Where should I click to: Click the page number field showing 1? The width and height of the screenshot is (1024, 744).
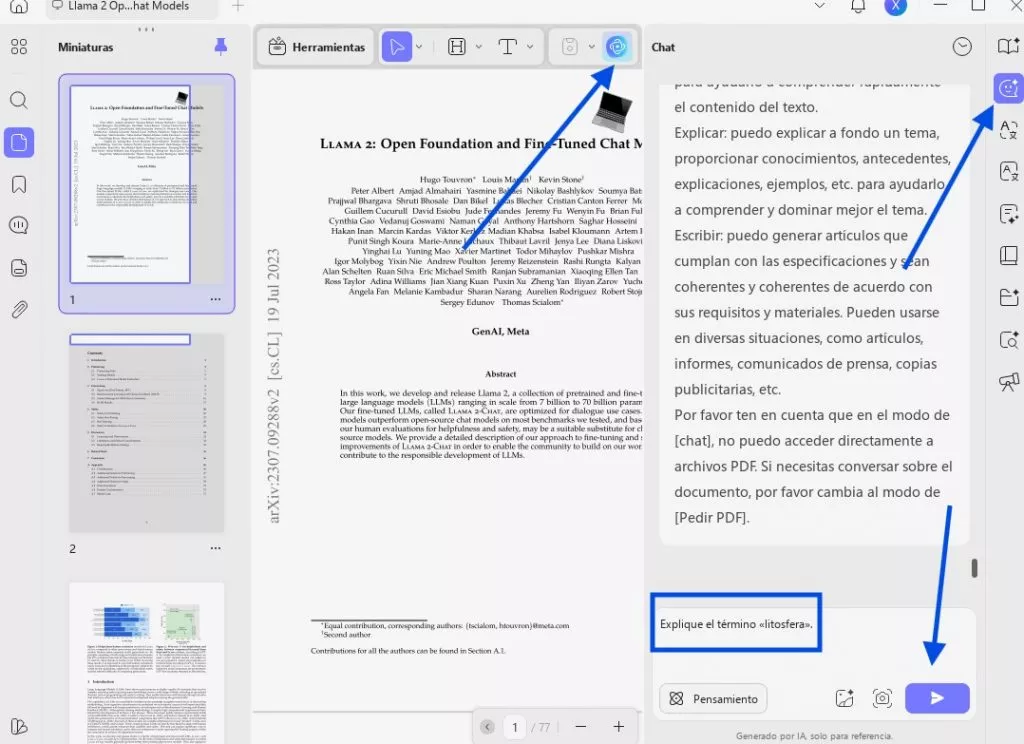pos(515,727)
